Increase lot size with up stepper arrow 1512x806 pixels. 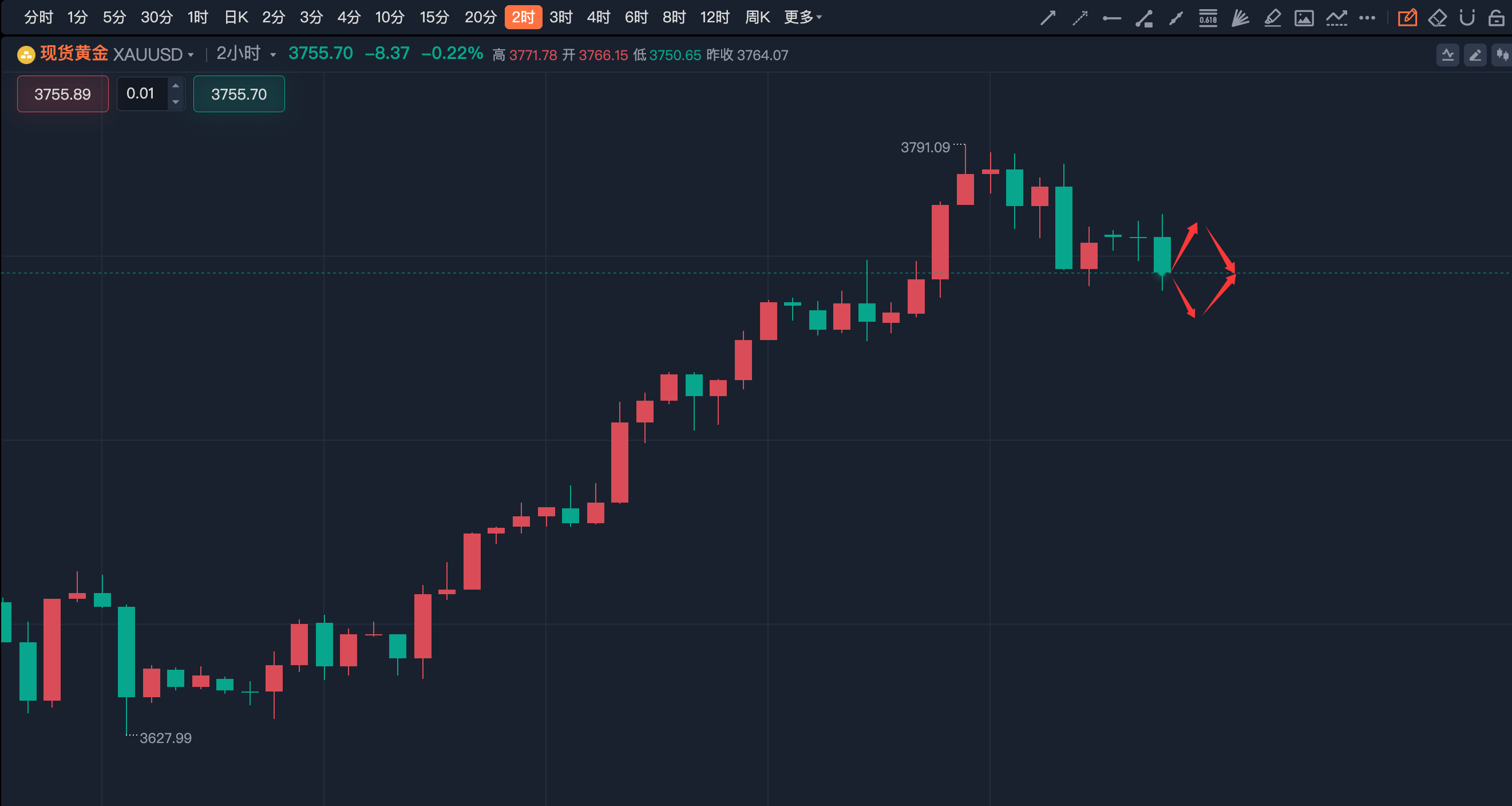pos(176,86)
